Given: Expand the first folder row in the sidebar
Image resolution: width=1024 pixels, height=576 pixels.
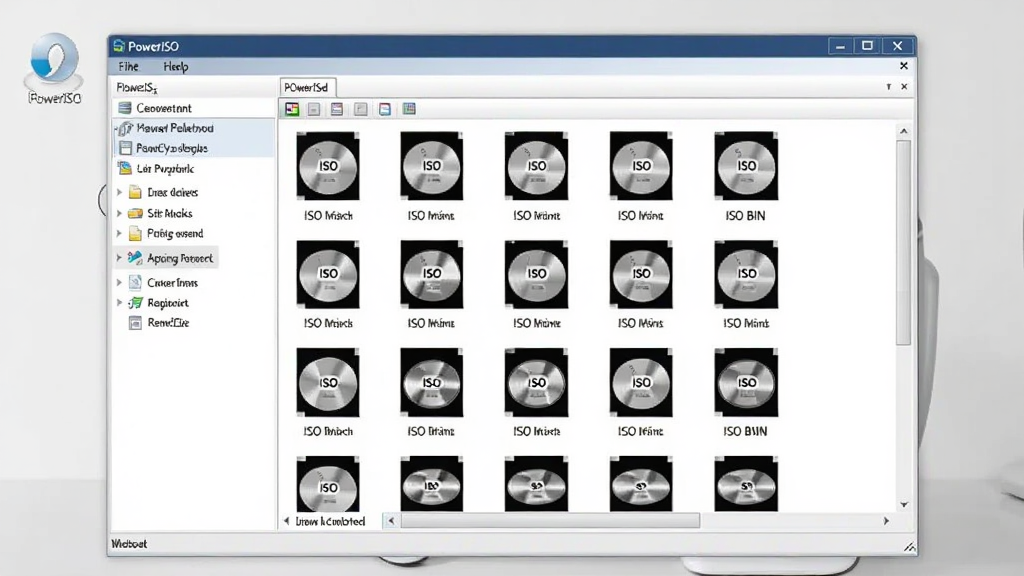Looking at the screenshot, I should coord(120,192).
